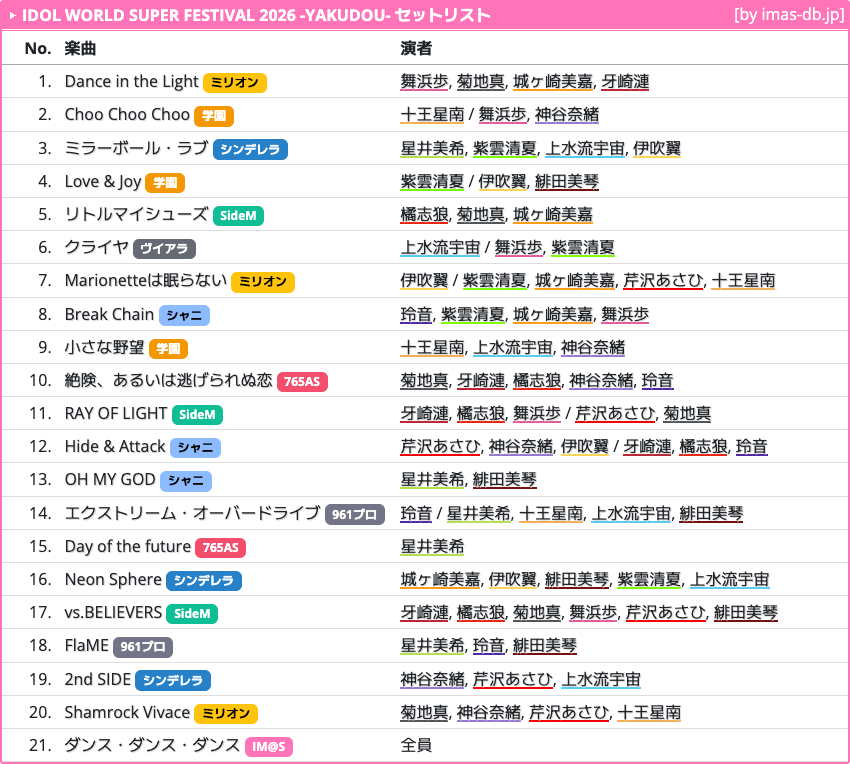This screenshot has width=850, height=764.
Task: Click the 765AS tag on 絶険、あるいは逃げられぬ恋
Action: click(x=302, y=381)
